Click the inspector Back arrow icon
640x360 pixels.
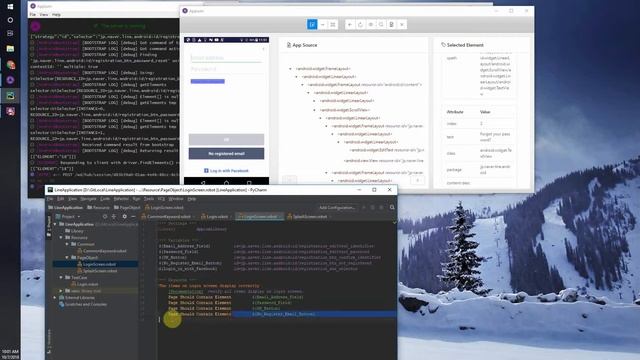350,24
